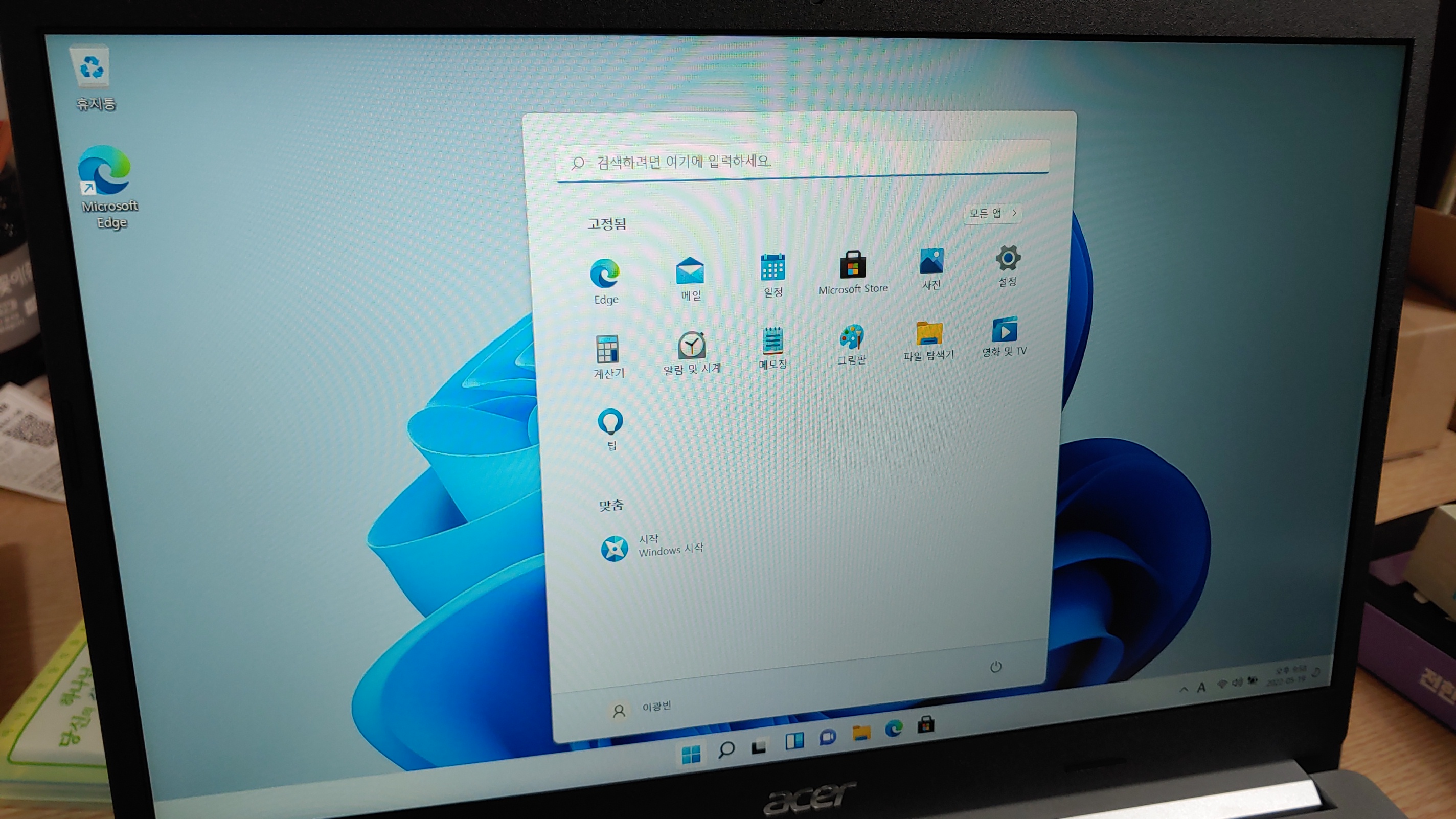
Task: Expand 모든 앱 (All apps) list
Action: pos(993,213)
